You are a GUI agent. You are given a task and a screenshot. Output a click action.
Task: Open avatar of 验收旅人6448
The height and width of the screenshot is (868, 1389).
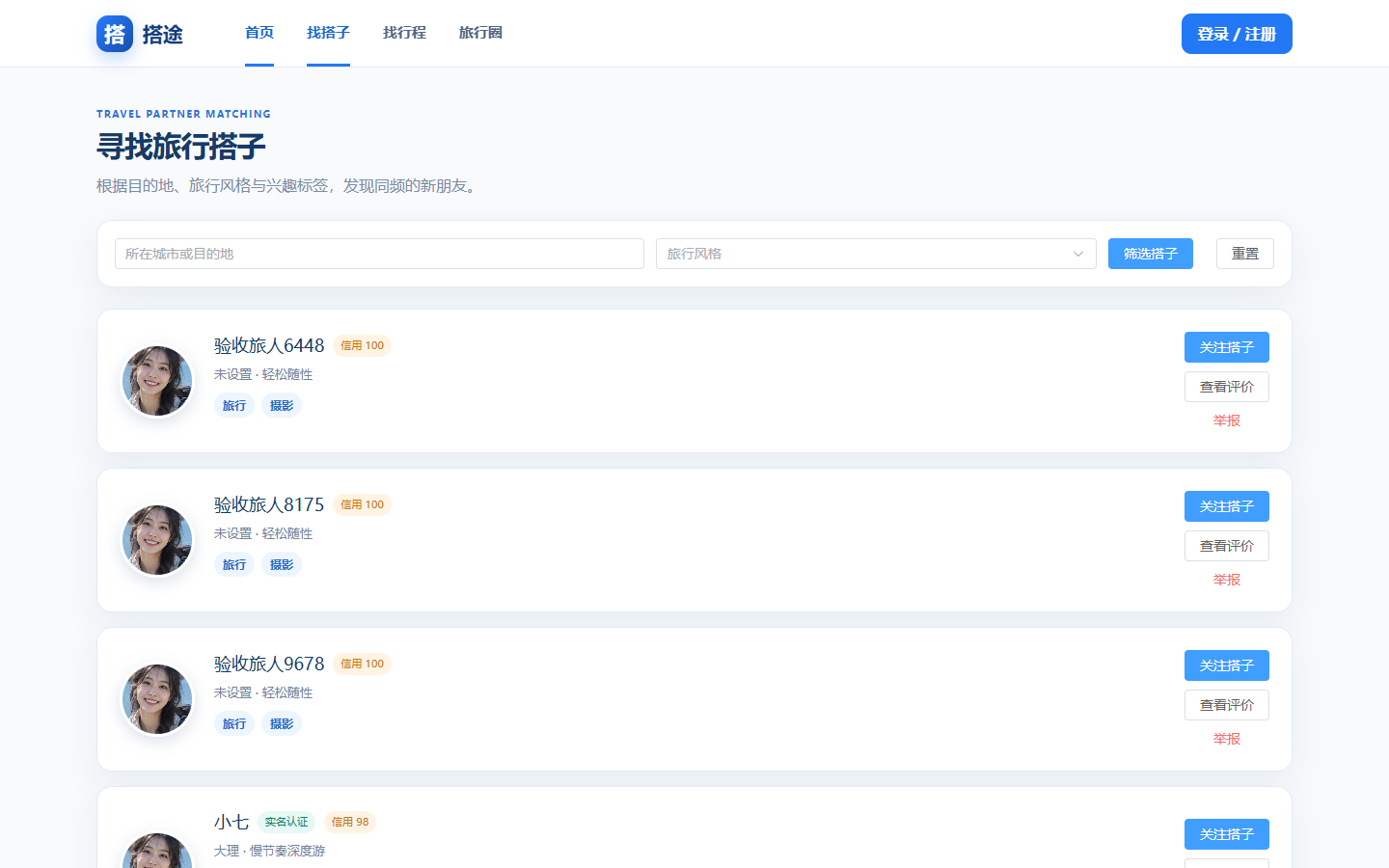click(157, 381)
